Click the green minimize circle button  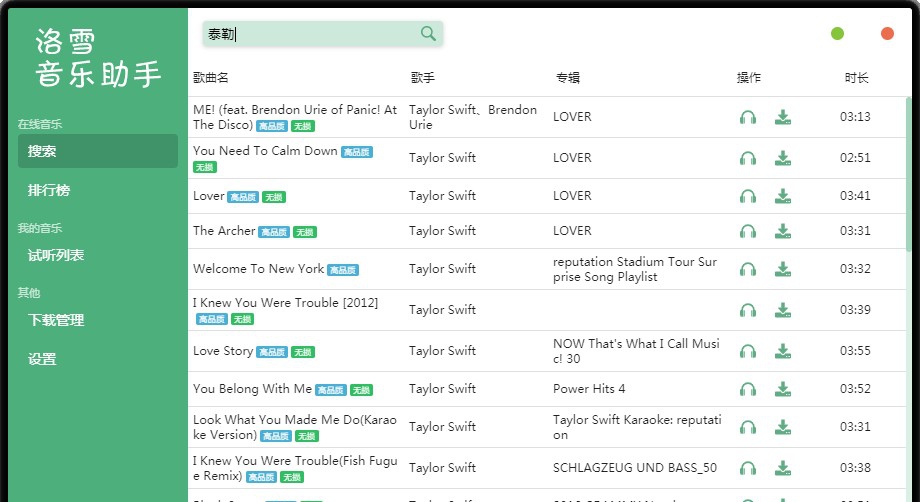tap(837, 33)
